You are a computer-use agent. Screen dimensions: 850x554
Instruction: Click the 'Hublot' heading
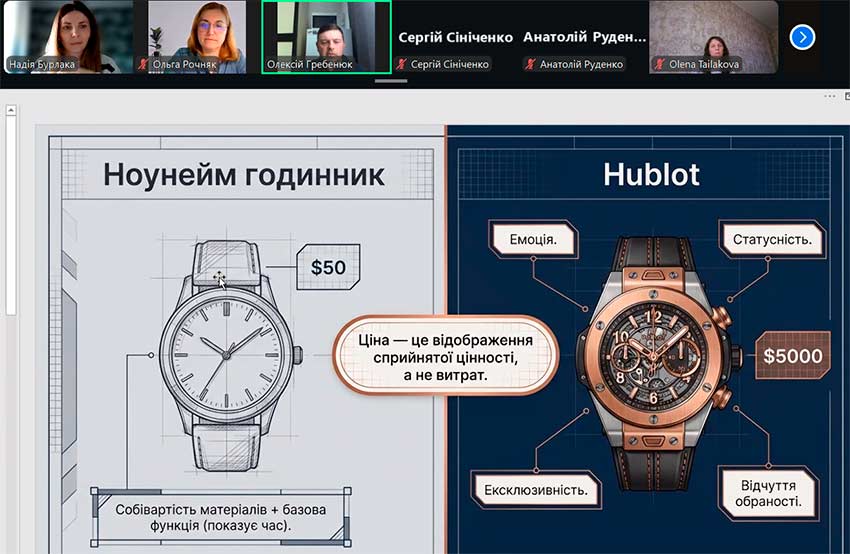[651, 175]
